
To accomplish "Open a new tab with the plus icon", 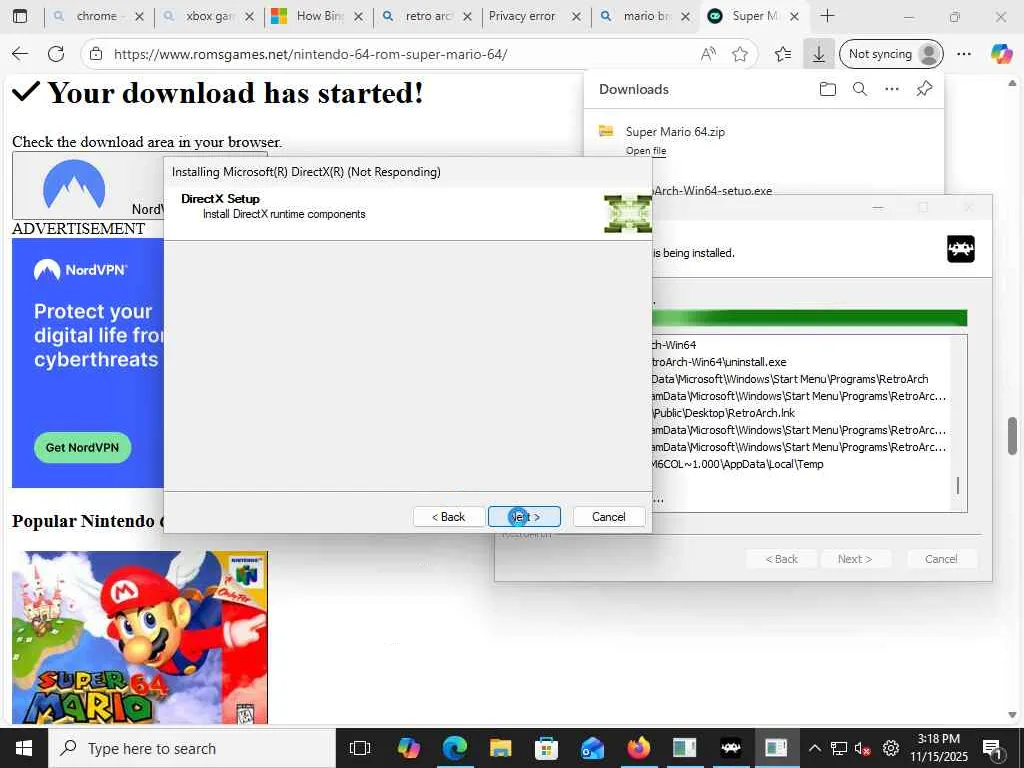I will [x=827, y=16].
